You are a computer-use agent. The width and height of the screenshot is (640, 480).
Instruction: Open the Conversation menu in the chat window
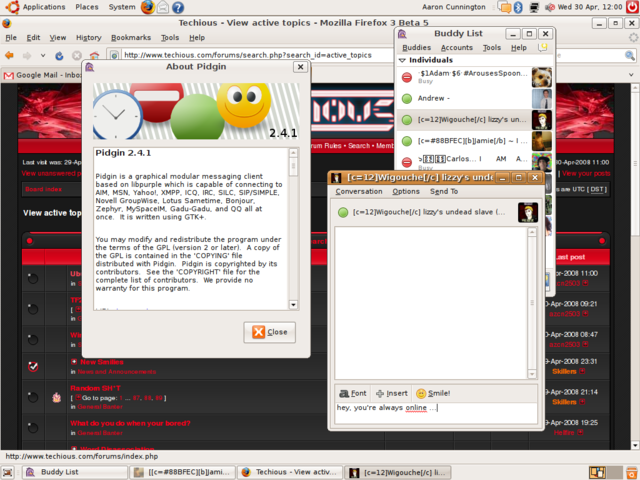coord(359,191)
